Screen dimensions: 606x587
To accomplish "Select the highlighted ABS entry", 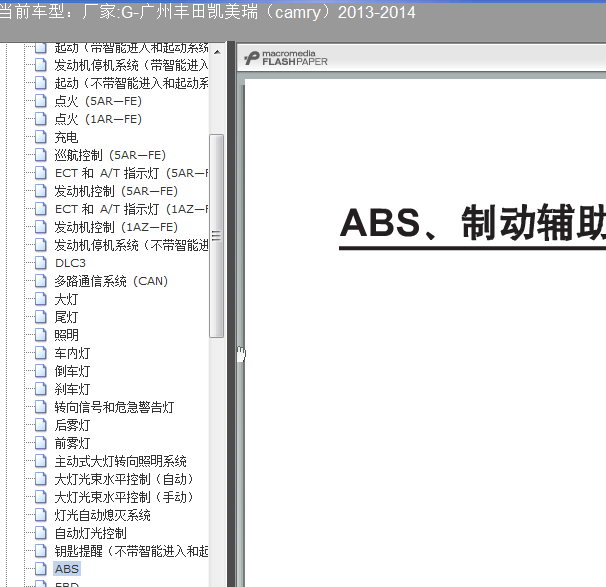I will point(67,569).
